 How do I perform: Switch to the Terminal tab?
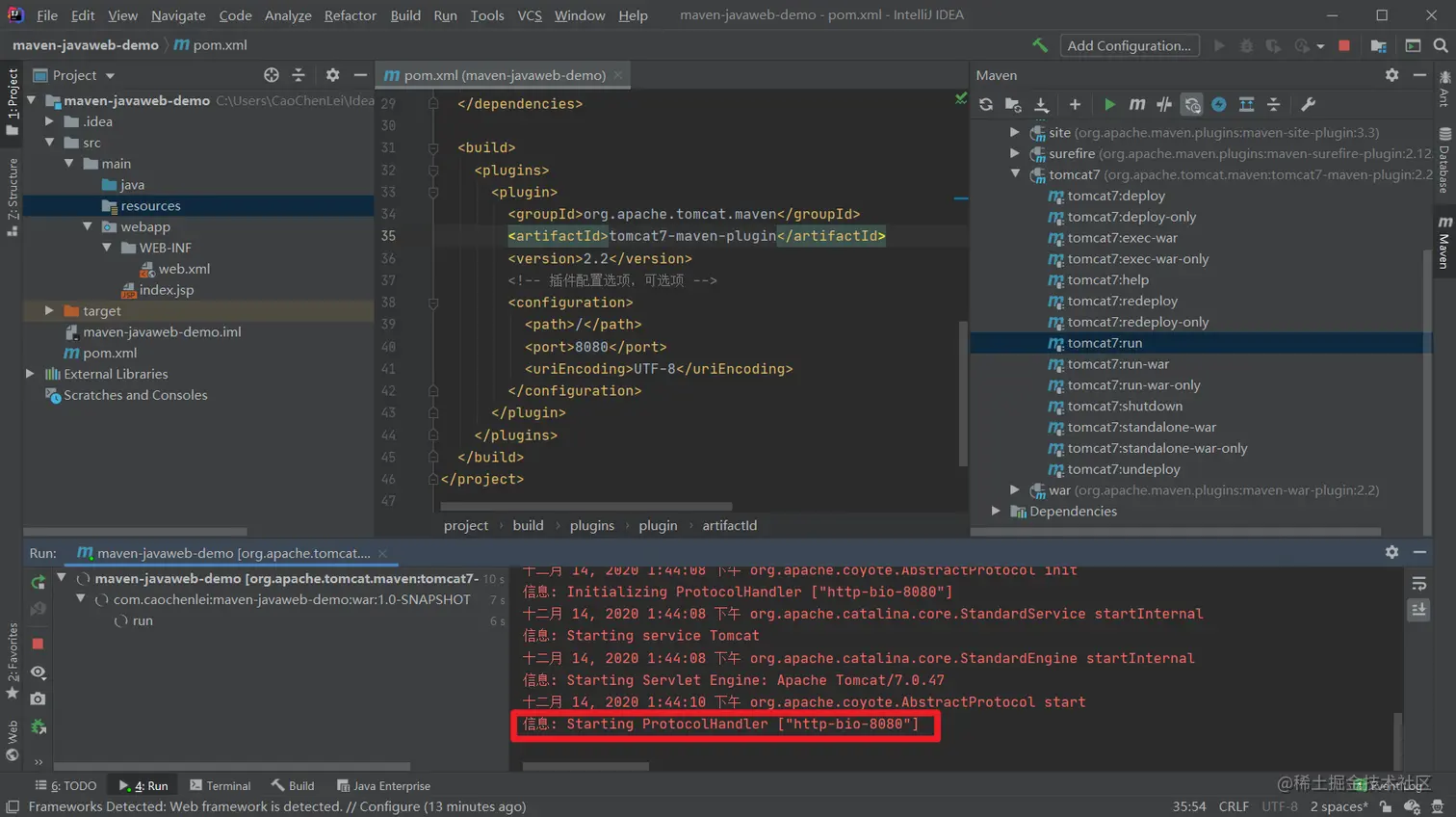pos(221,785)
